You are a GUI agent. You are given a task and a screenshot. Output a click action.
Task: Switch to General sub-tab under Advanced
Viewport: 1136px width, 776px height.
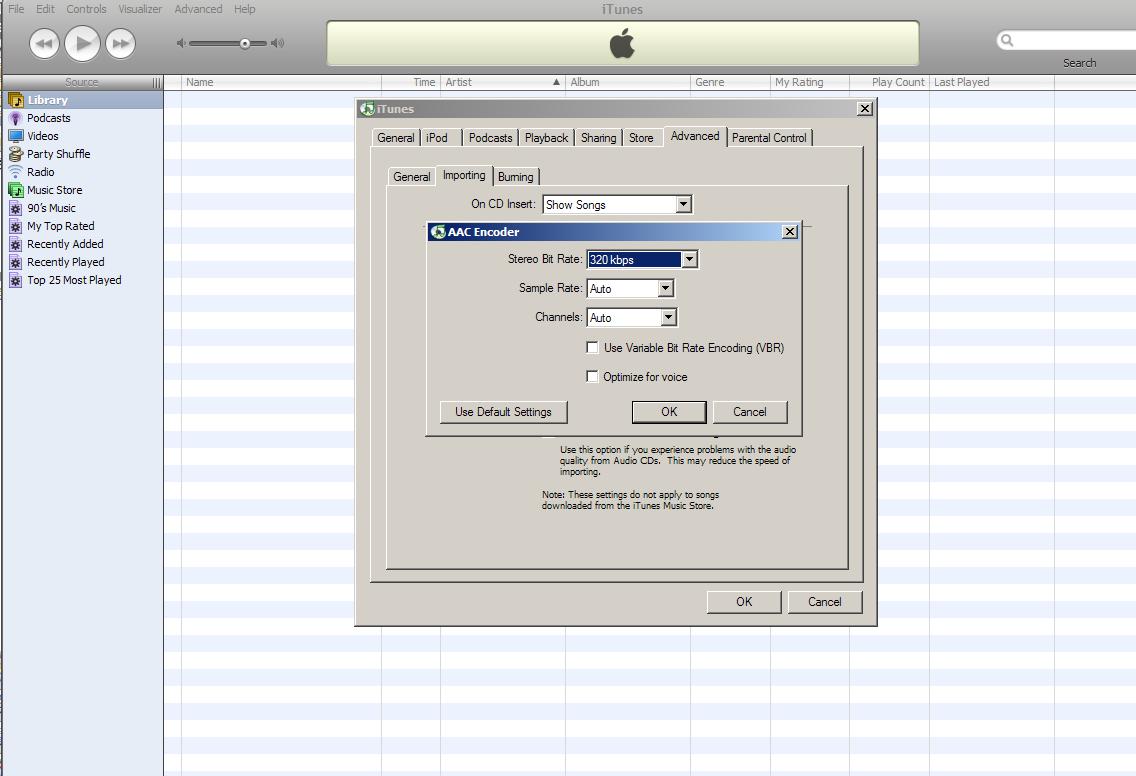412,177
